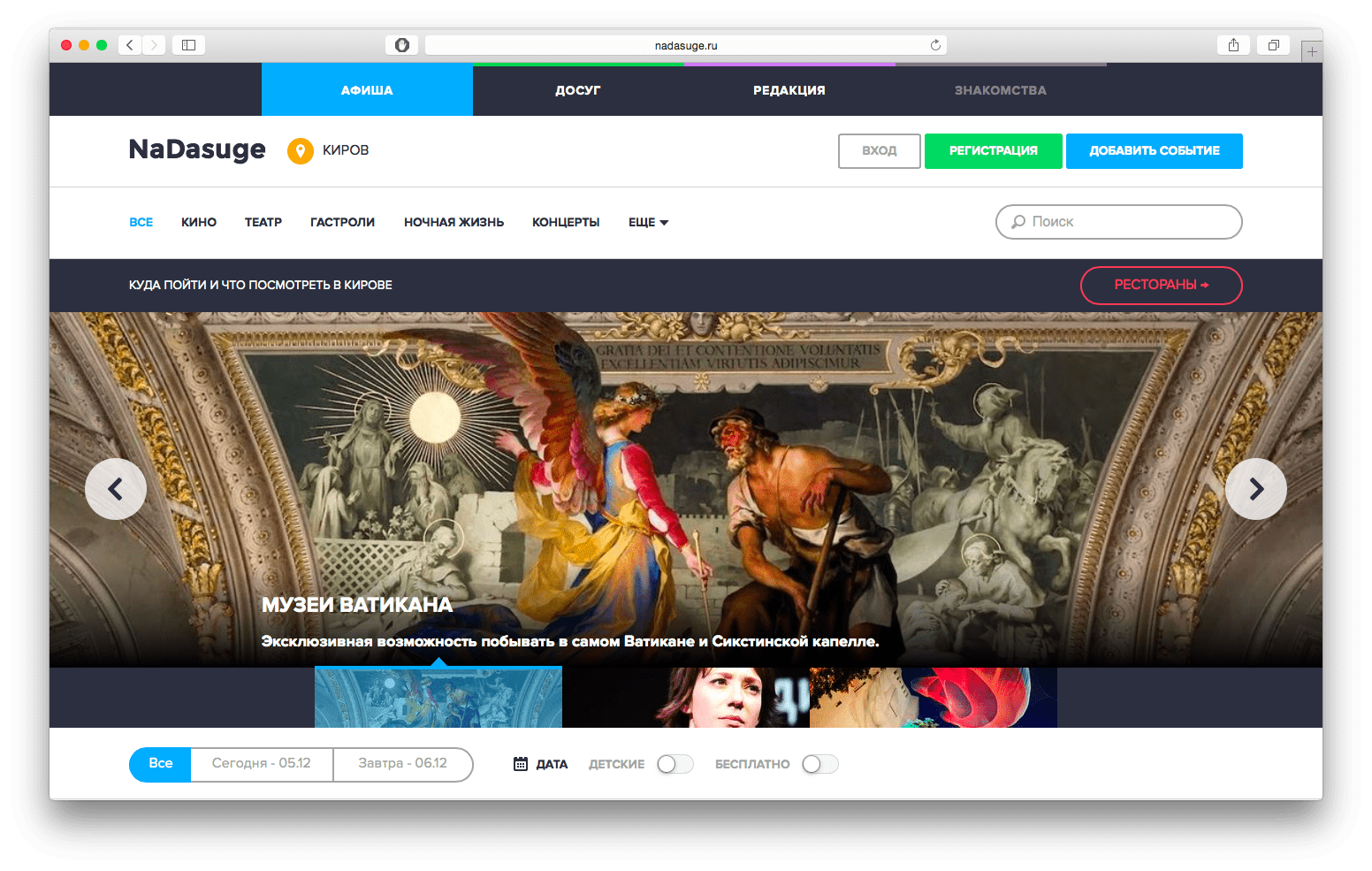The width and height of the screenshot is (1372, 871).
Task: Select КИНО category
Action: click(x=199, y=223)
